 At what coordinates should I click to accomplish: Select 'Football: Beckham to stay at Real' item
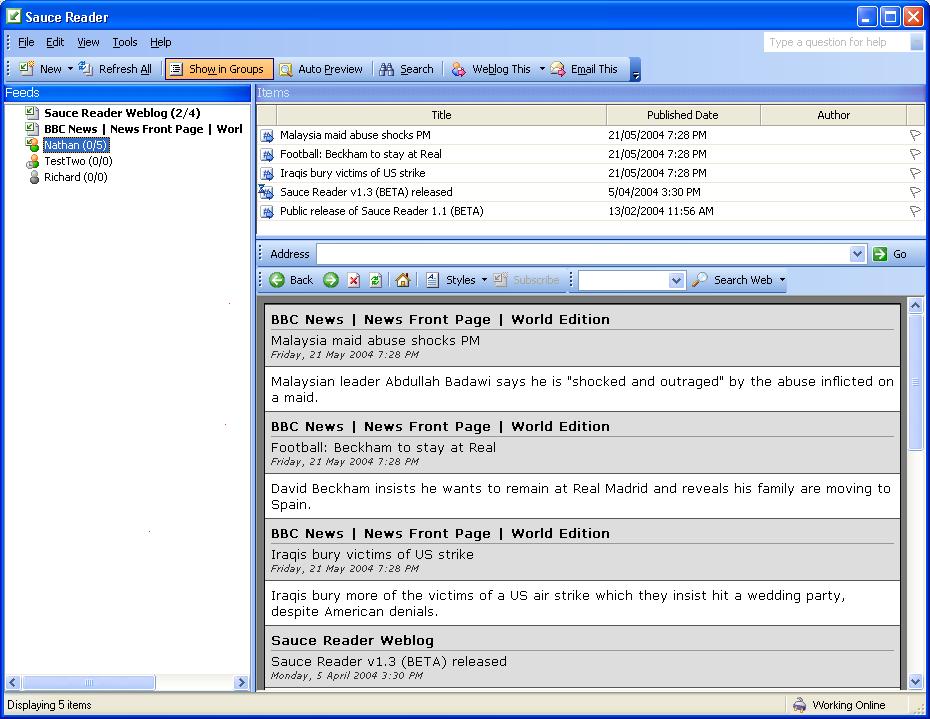pyautogui.click(x=590, y=154)
